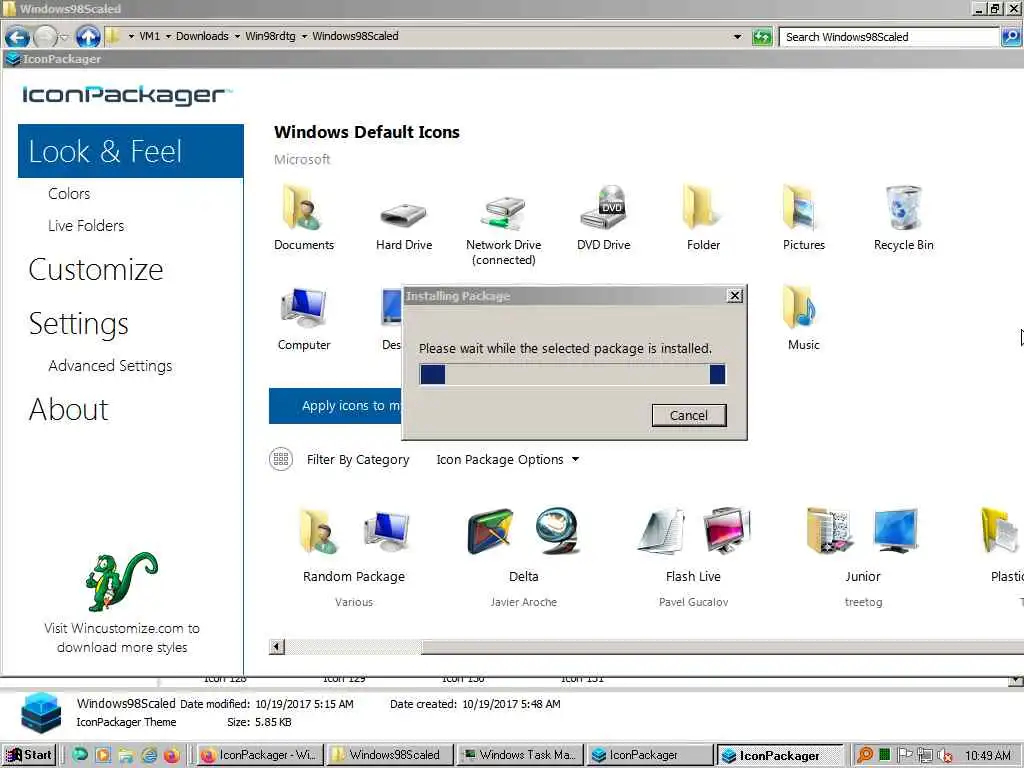
Task: Select the Network Drive (connected) icon
Action: pos(504,212)
